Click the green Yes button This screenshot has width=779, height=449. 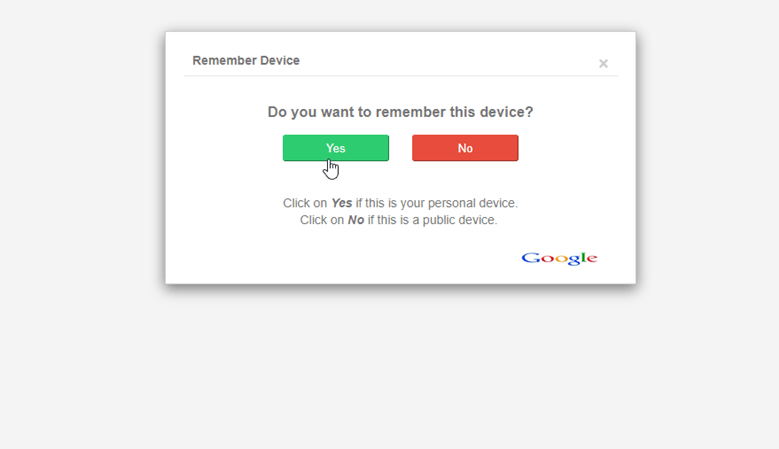point(336,148)
